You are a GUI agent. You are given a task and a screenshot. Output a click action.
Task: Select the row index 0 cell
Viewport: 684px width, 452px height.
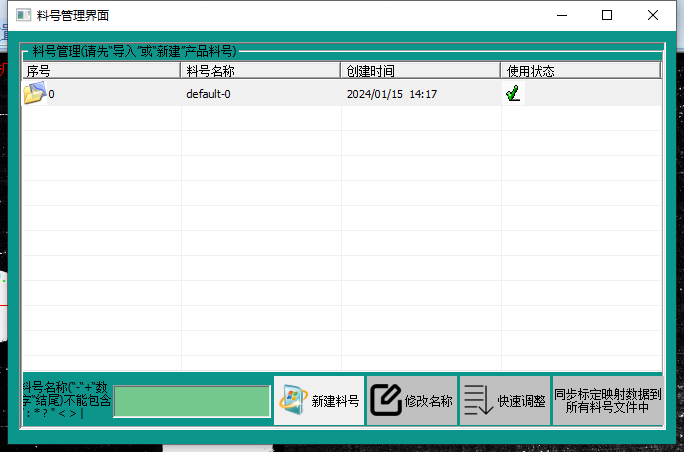[52, 94]
